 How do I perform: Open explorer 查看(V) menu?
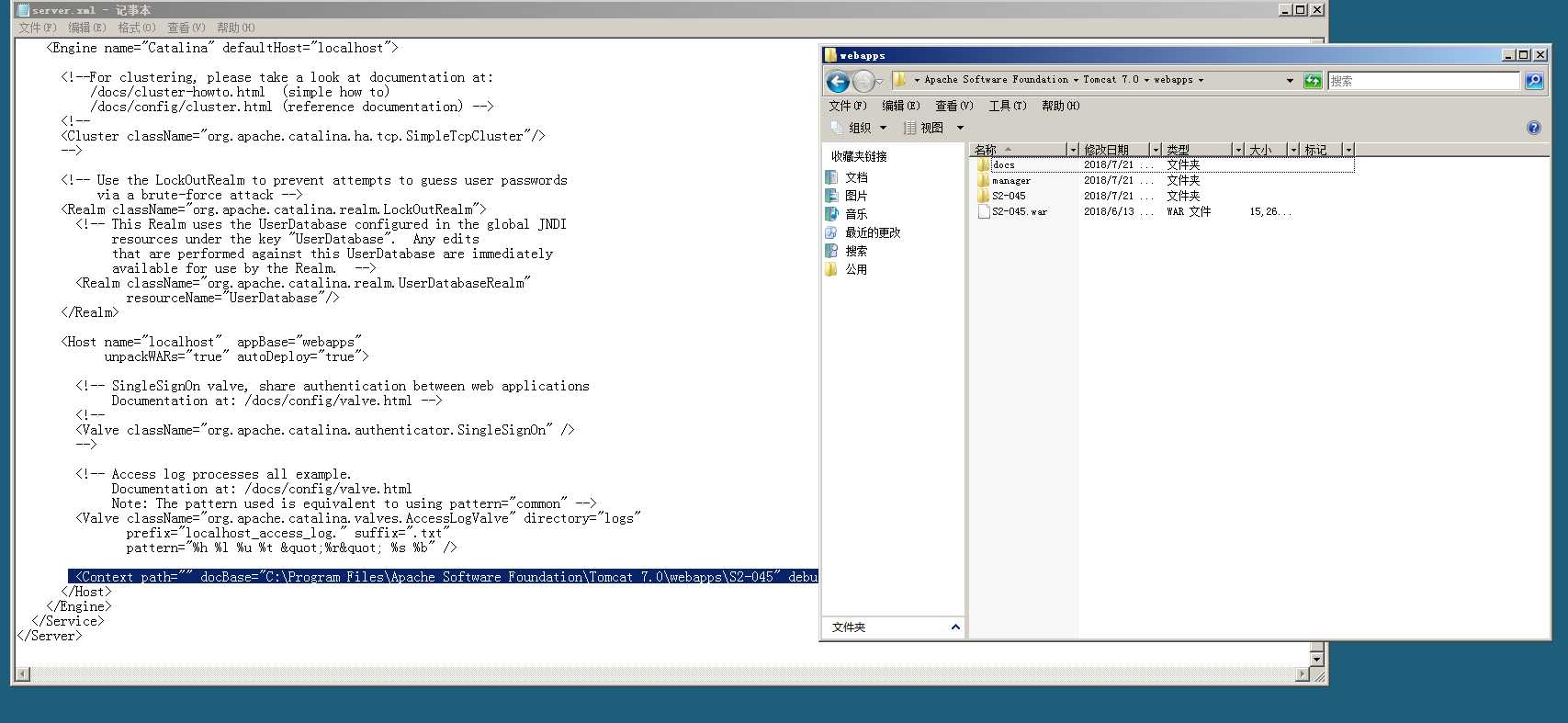(953, 106)
